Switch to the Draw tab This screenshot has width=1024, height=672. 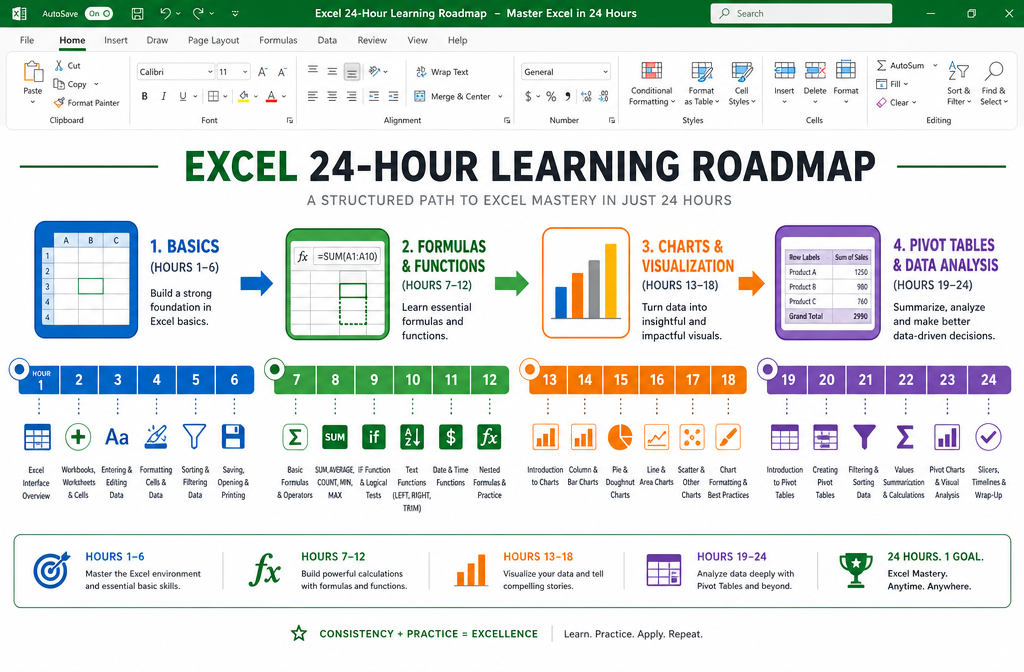(x=157, y=40)
